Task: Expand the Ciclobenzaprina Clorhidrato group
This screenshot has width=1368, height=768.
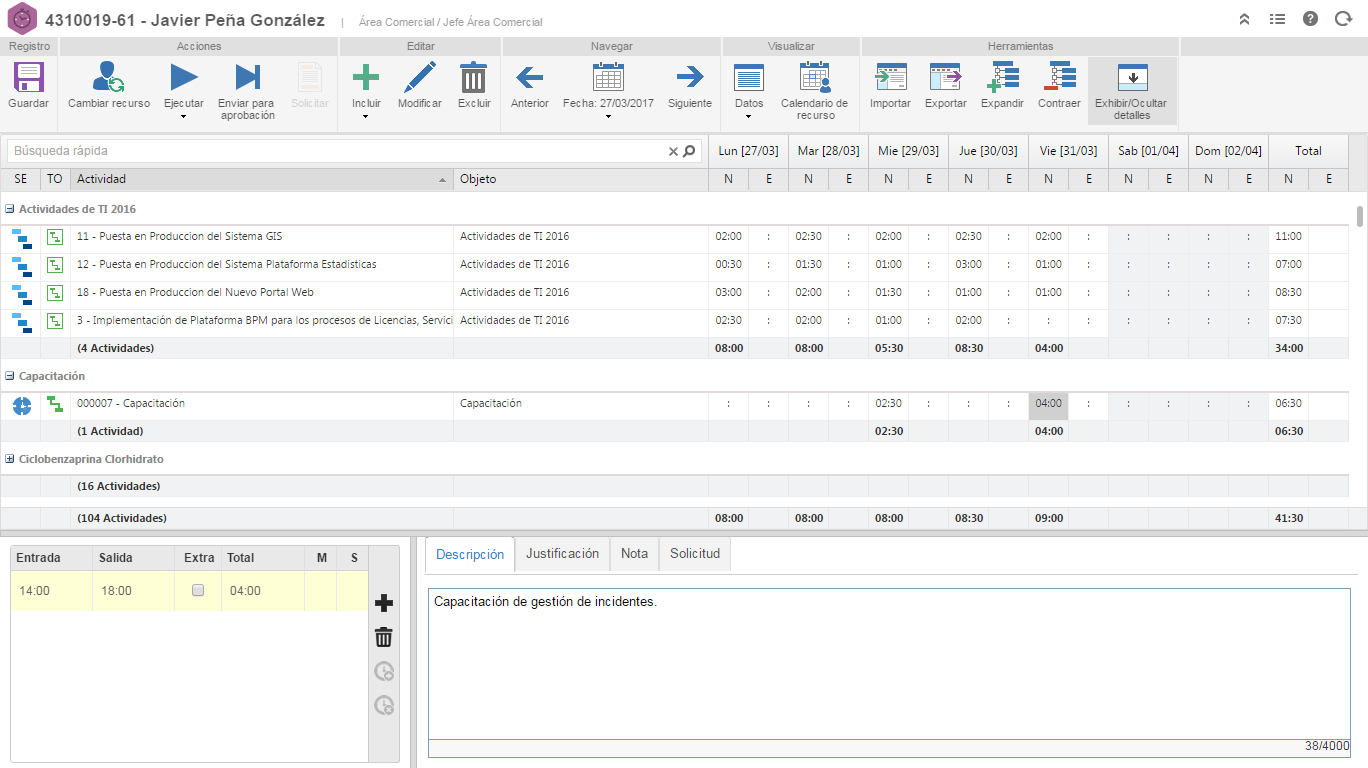Action: pos(10,459)
